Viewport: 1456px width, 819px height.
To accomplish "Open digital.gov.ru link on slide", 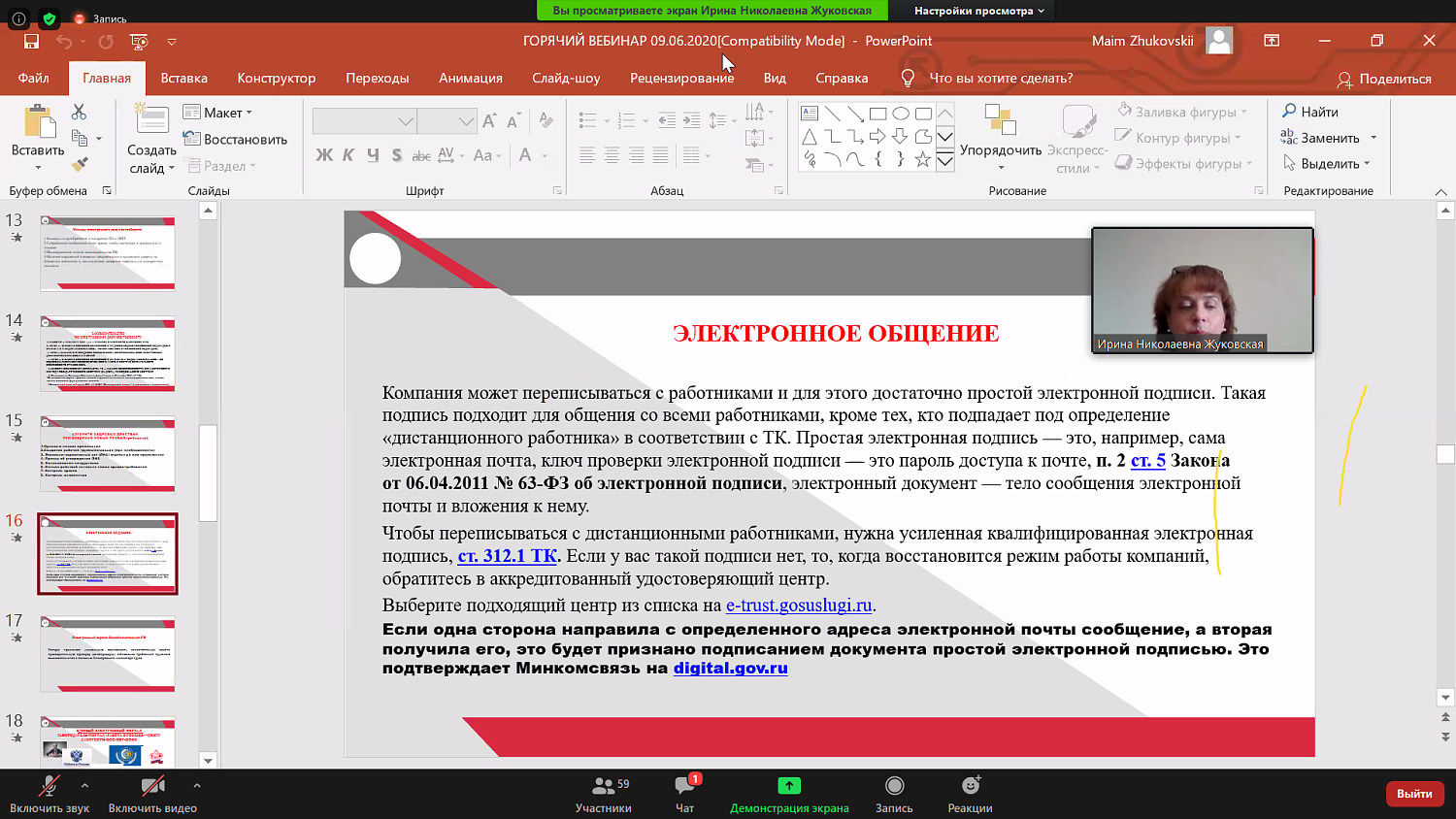I will (x=731, y=668).
